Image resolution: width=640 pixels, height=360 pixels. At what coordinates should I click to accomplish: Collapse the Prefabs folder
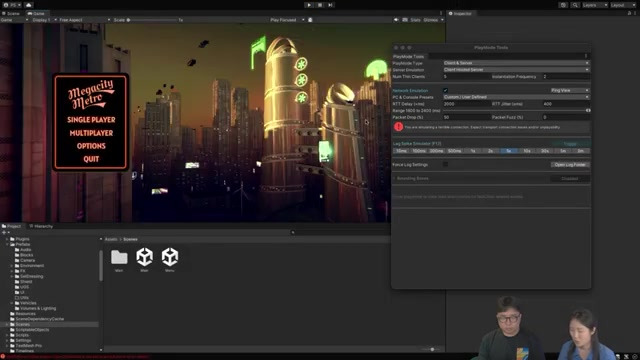point(7,244)
